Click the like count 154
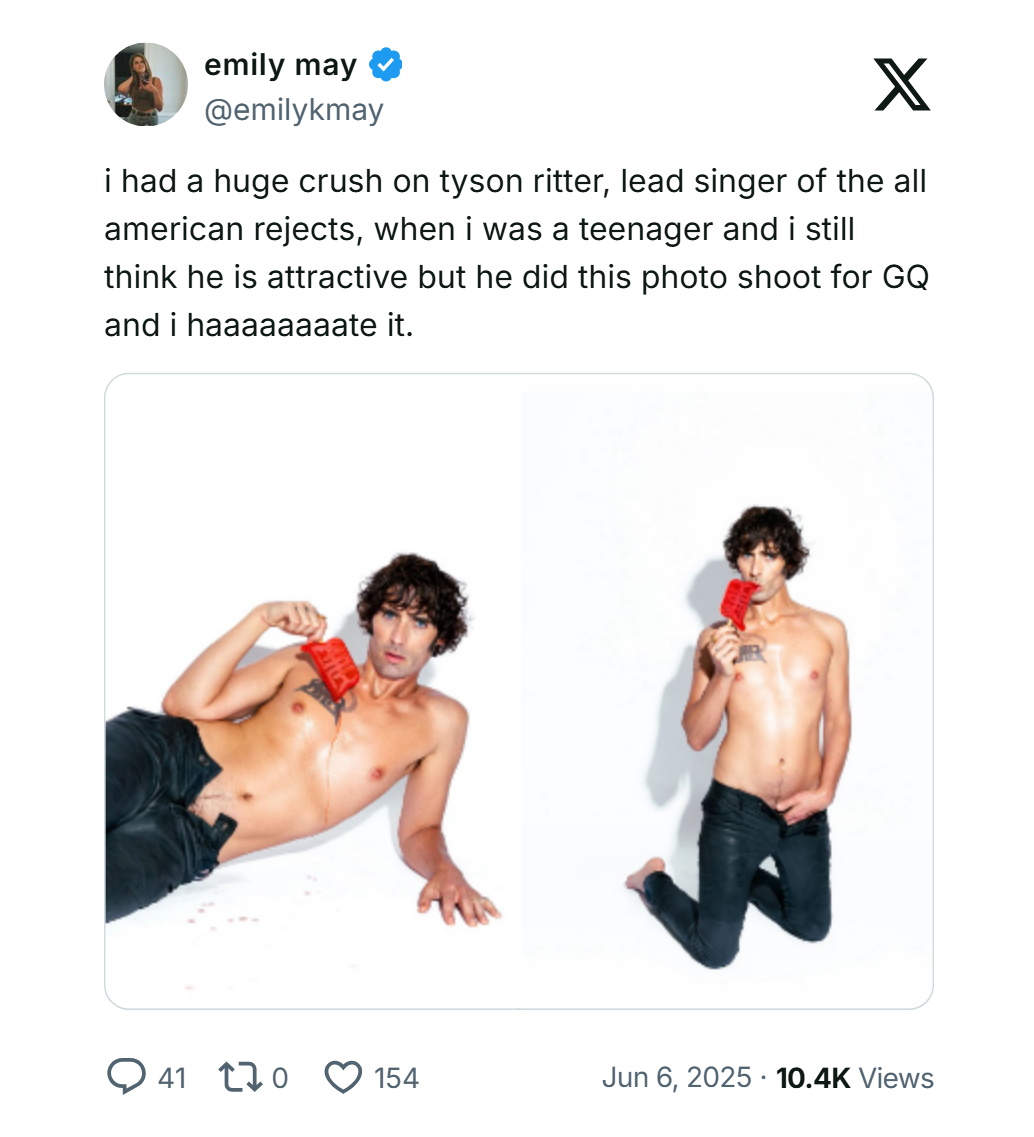 396,1078
